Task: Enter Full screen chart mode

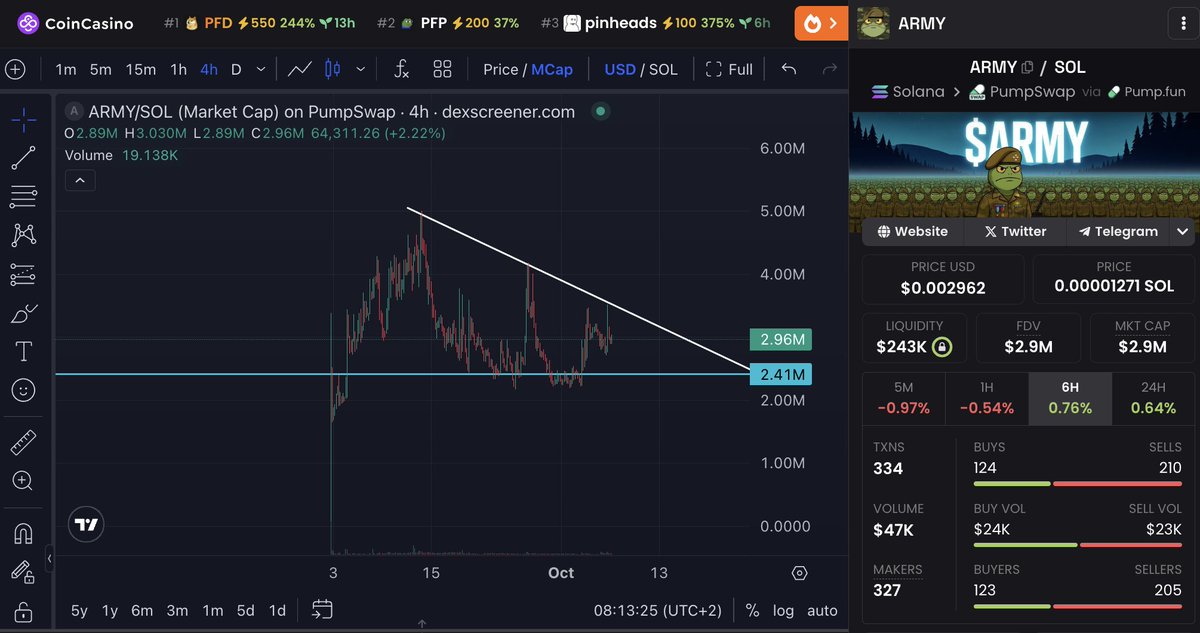Action: 730,69
